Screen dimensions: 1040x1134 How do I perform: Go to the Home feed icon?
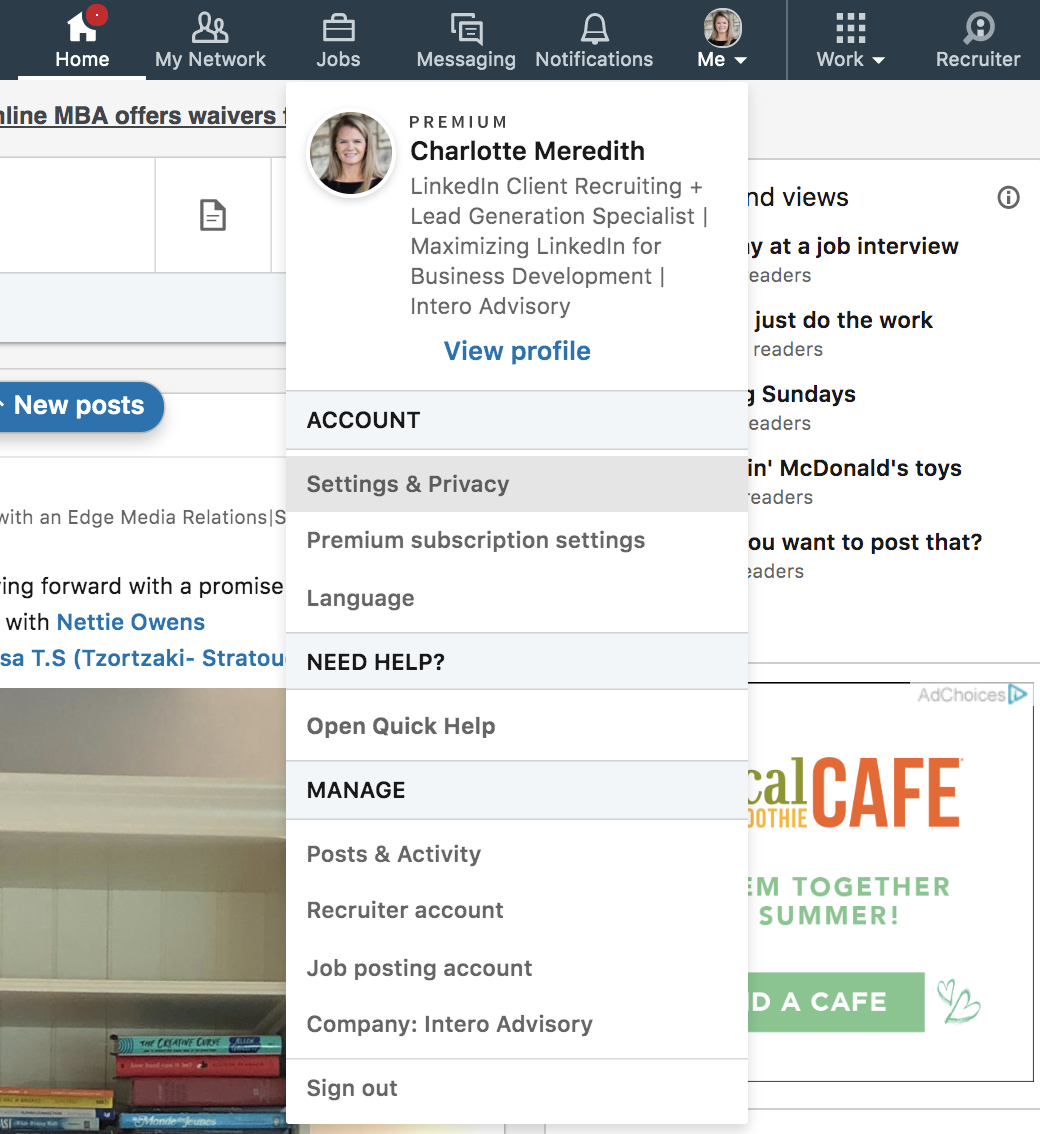coord(82,28)
